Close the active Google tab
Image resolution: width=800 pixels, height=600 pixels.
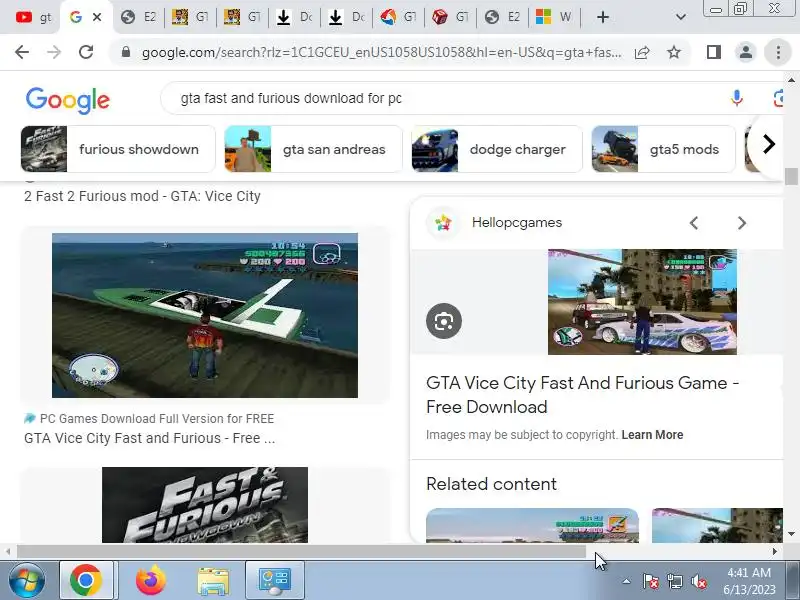tap(97, 17)
